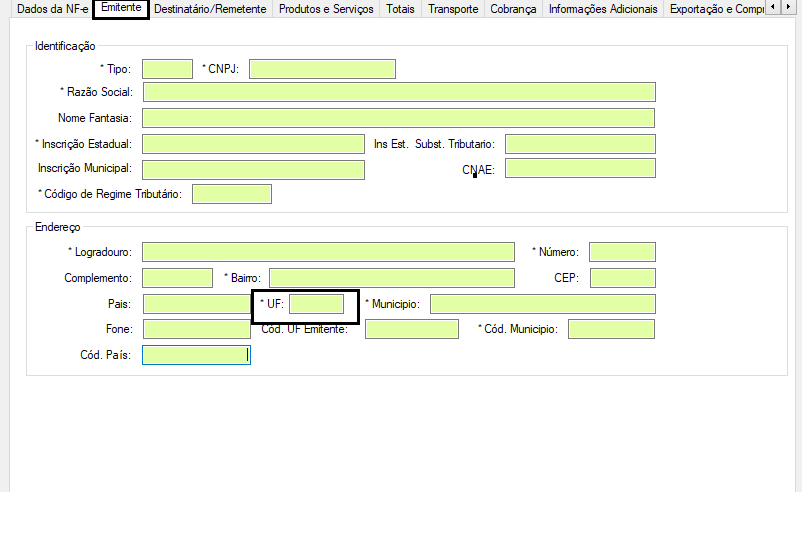Click the Municipio label
Image resolution: width=802 pixels, height=535 pixels.
coord(395,304)
